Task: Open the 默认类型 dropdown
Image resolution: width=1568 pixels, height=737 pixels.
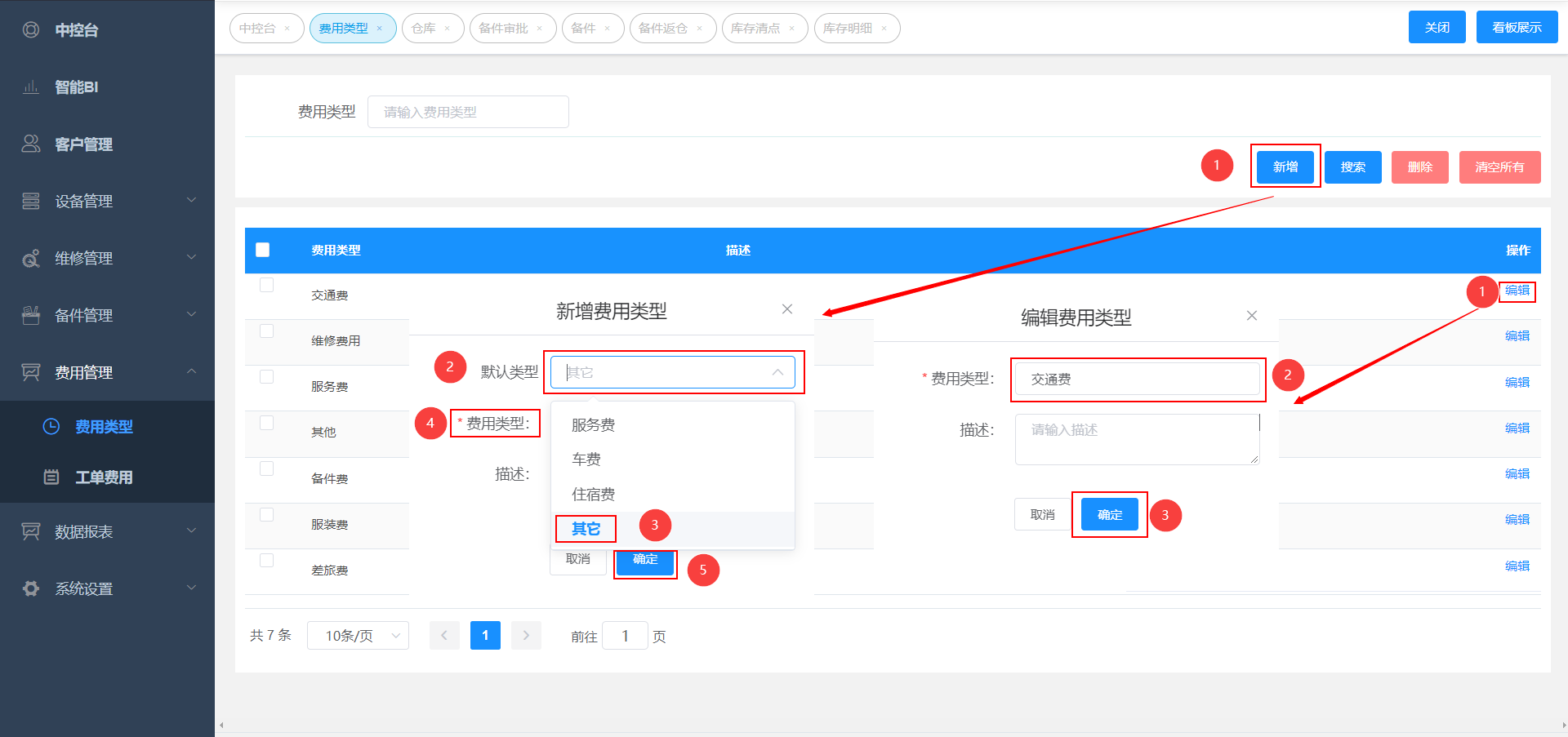Action: point(672,372)
